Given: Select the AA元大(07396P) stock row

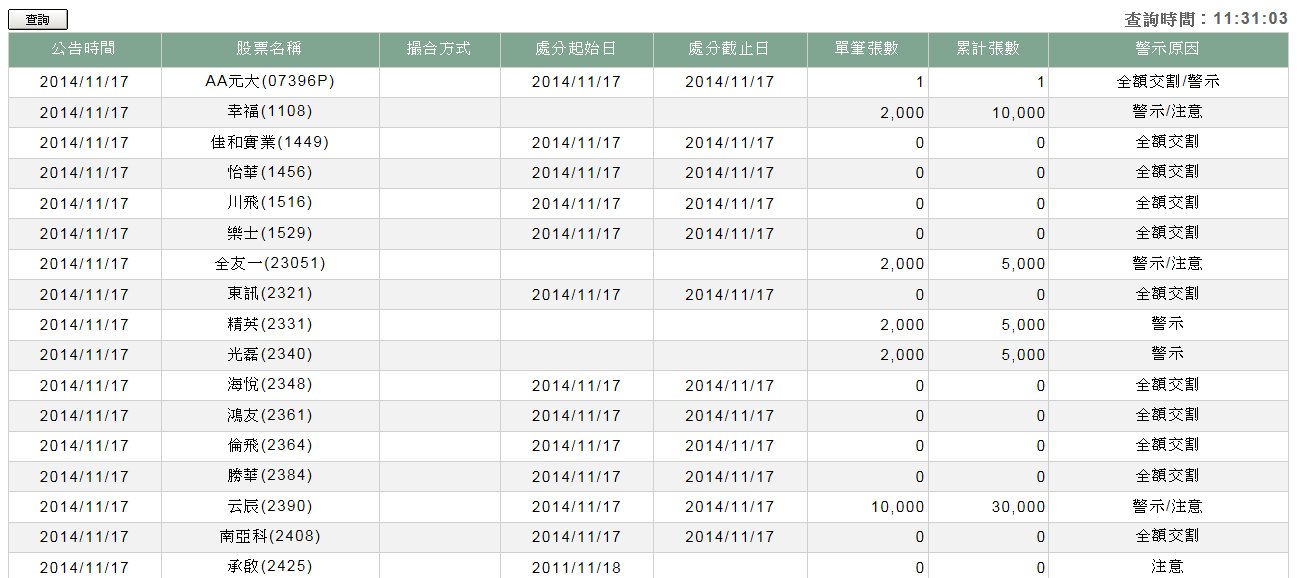Looking at the screenshot, I should click(269, 82).
